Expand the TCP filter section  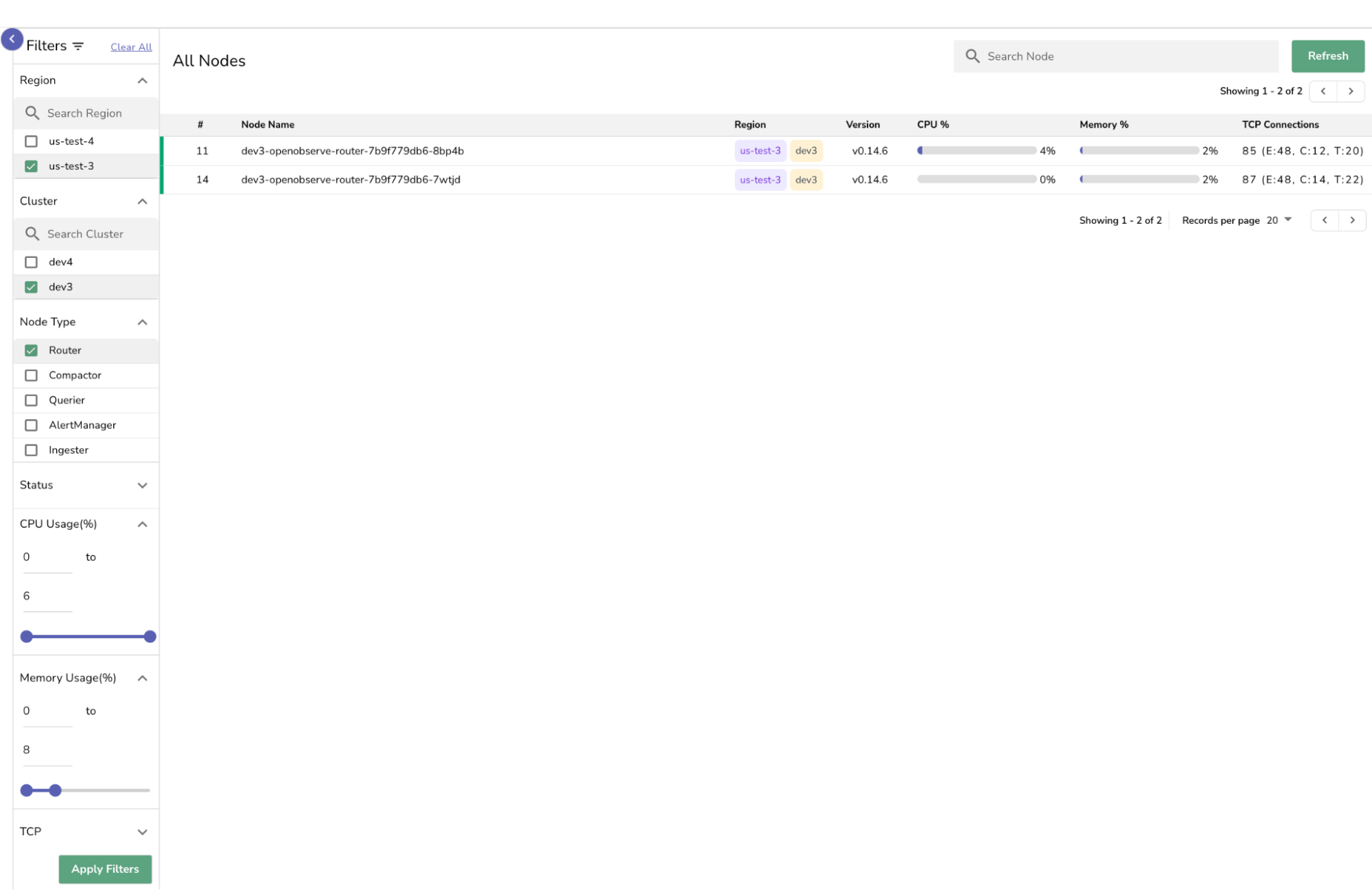pyautogui.click(x=142, y=831)
